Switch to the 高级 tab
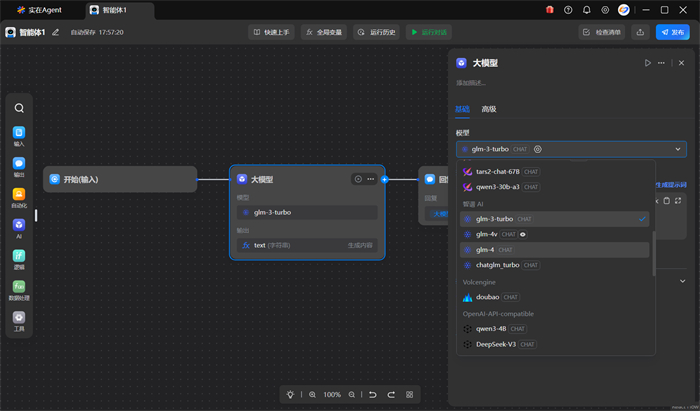The image size is (700, 411). 489,109
